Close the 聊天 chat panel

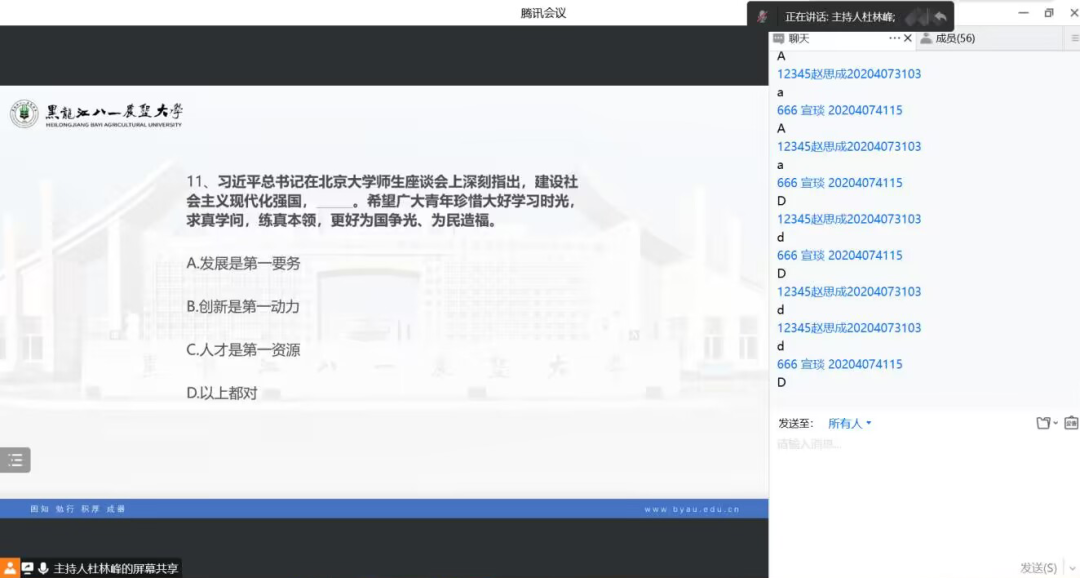point(907,37)
